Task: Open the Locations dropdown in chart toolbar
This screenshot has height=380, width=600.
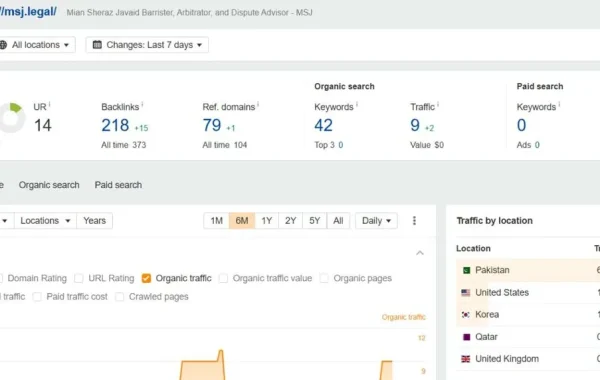Action: [x=45, y=221]
